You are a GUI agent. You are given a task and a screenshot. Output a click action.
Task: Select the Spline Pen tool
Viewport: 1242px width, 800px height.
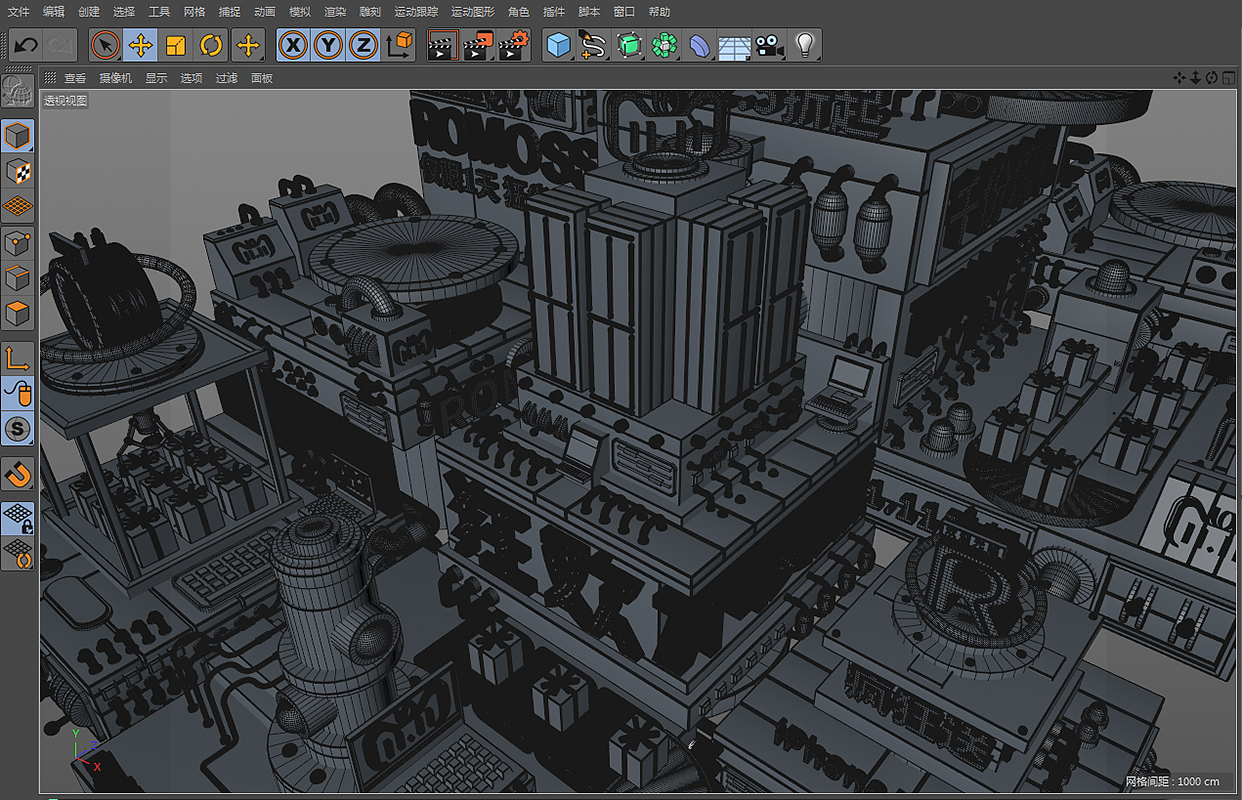click(593, 45)
